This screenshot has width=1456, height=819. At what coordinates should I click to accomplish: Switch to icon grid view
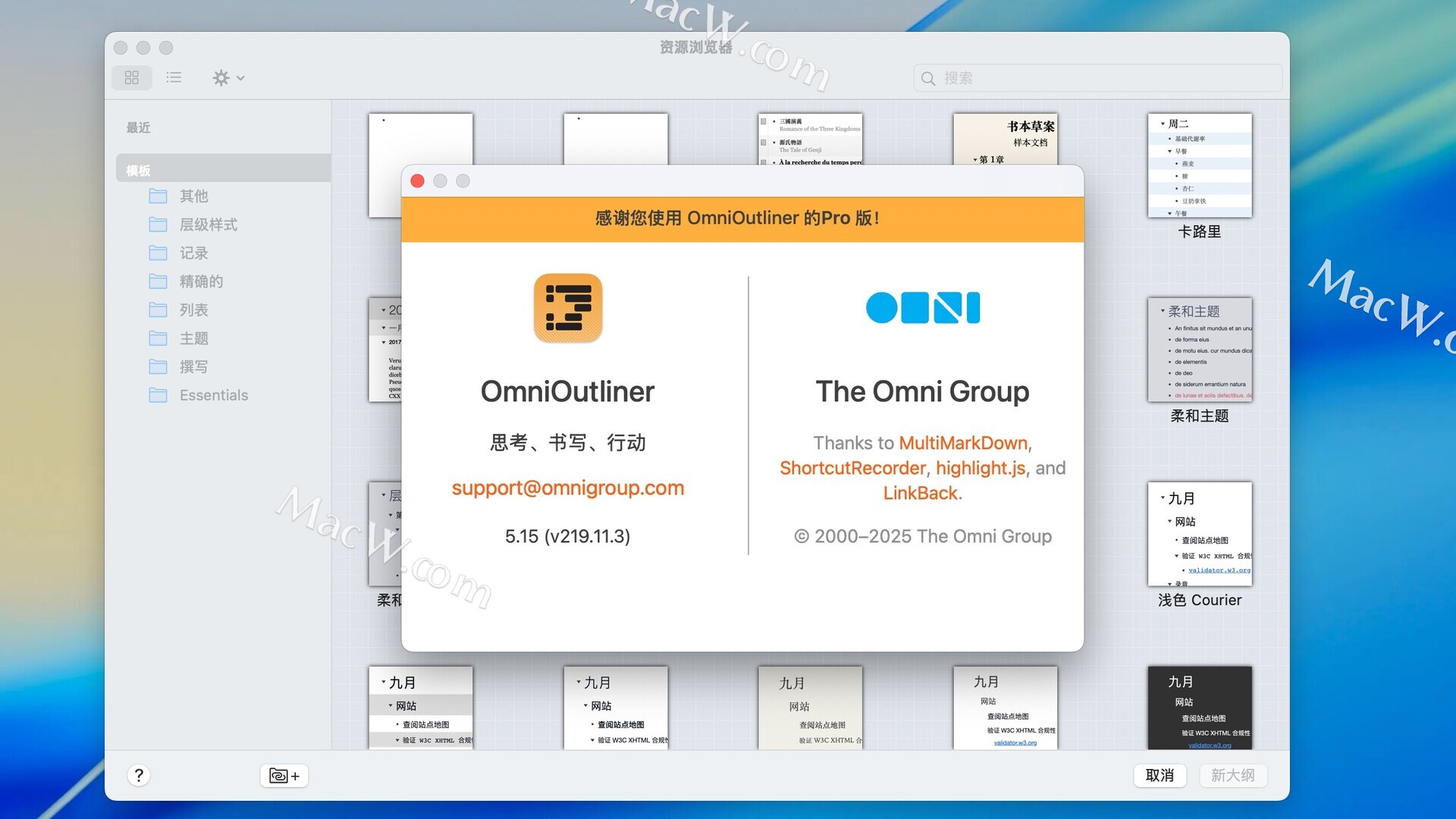(x=132, y=77)
